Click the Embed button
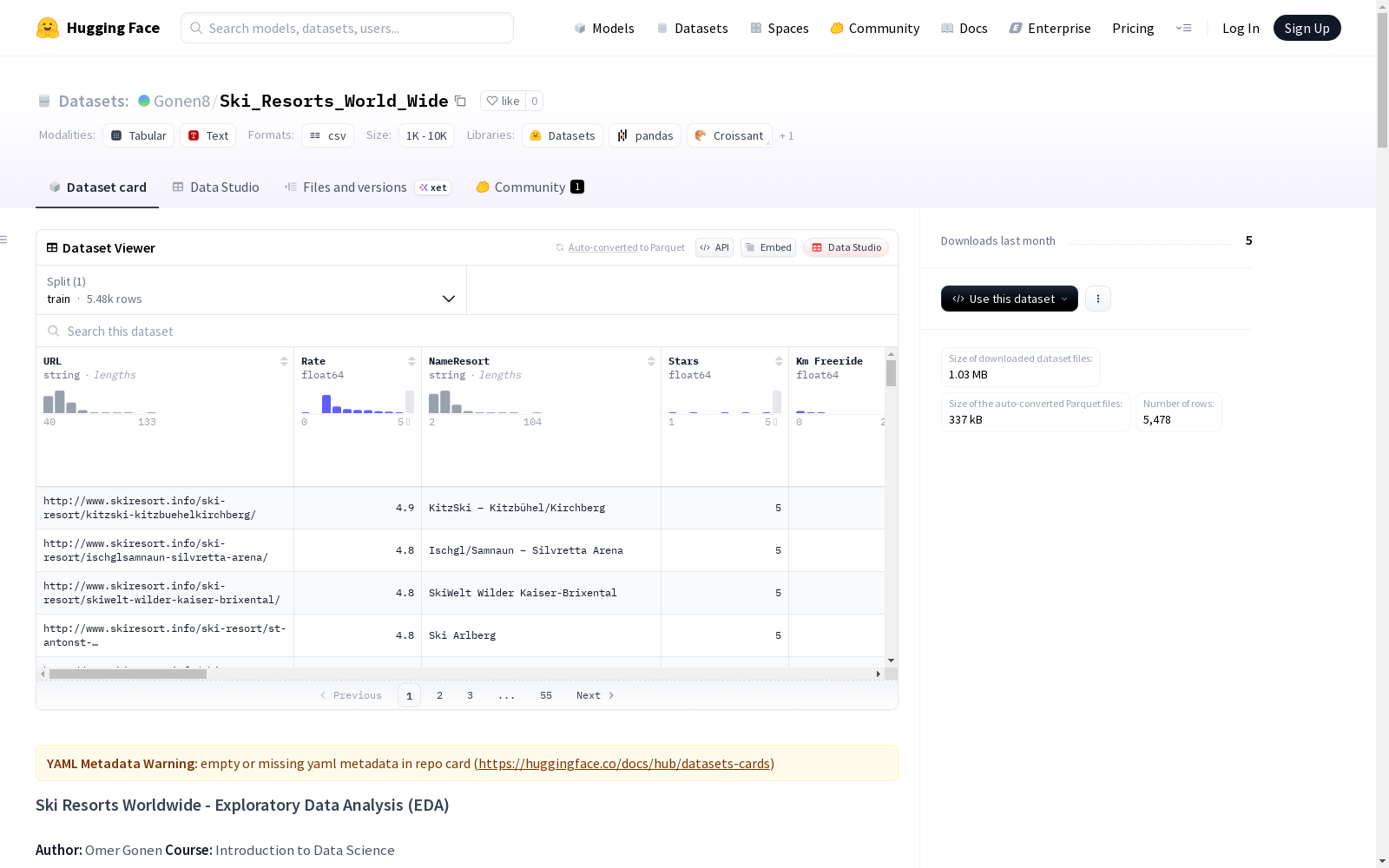Screen dimensions: 1389x868 768,247
